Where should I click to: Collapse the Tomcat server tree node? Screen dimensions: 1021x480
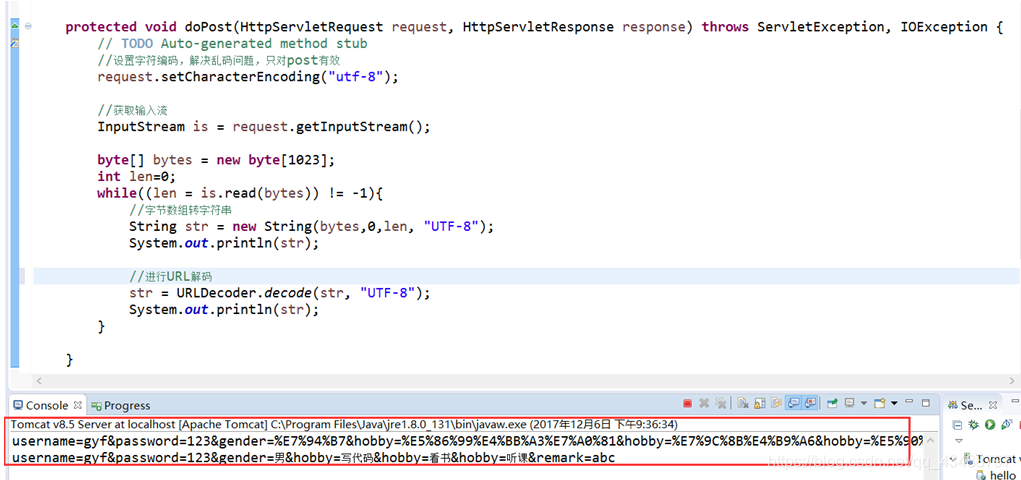953,459
